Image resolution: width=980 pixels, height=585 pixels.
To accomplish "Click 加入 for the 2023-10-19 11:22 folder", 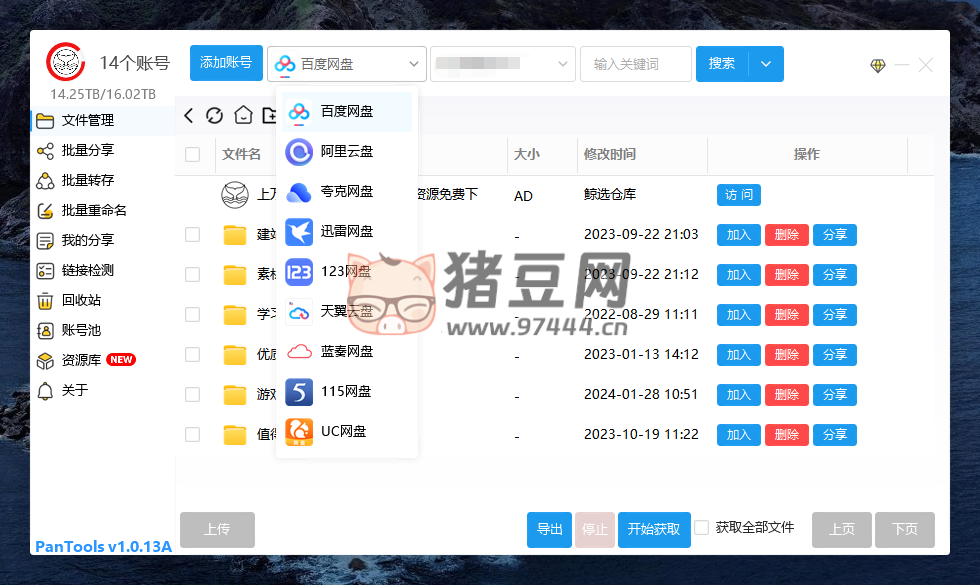I will (x=739, y=435).
